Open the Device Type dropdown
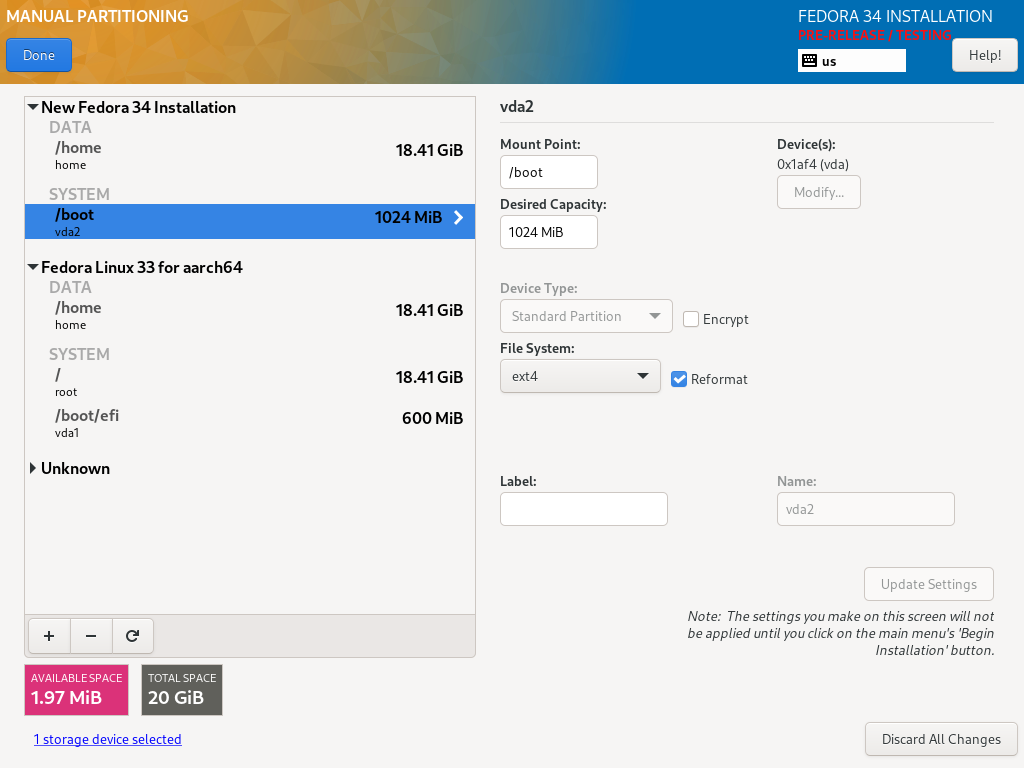Screen dimensions: 1024x768 [586, 316]
